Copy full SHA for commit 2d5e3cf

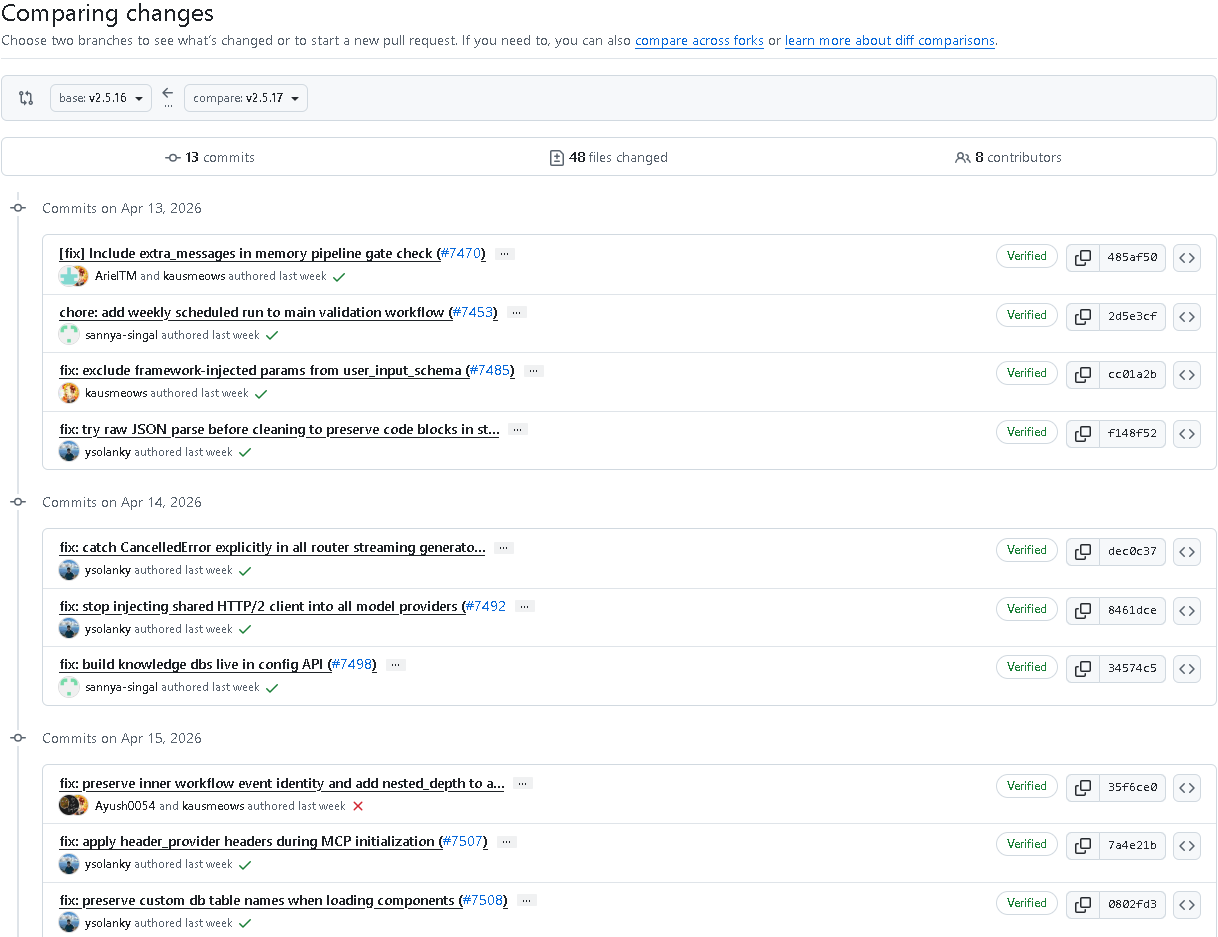(1082, 316)
